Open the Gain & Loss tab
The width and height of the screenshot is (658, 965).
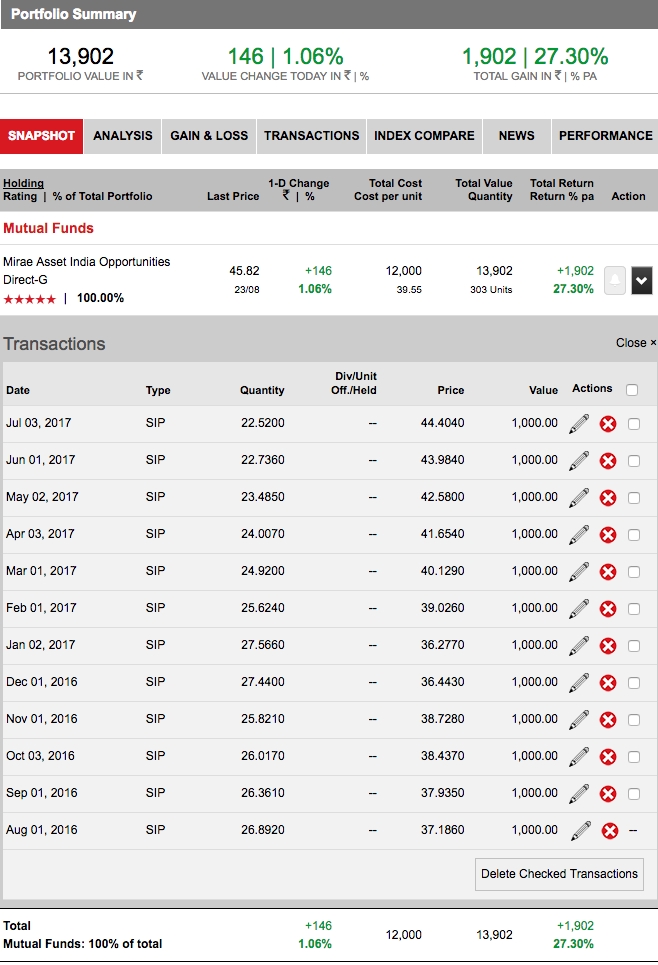point(209,136)
